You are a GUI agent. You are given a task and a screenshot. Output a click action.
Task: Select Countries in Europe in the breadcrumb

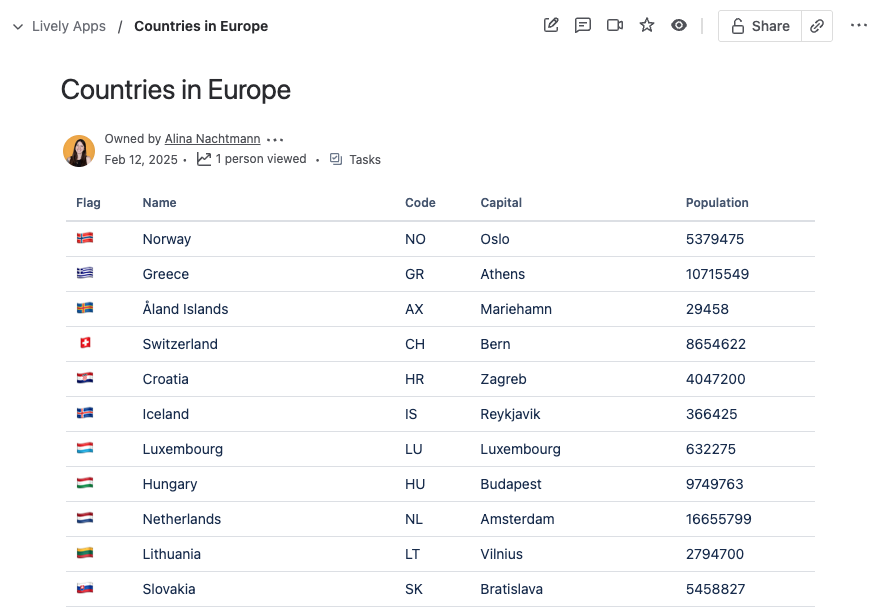(201, 26)
